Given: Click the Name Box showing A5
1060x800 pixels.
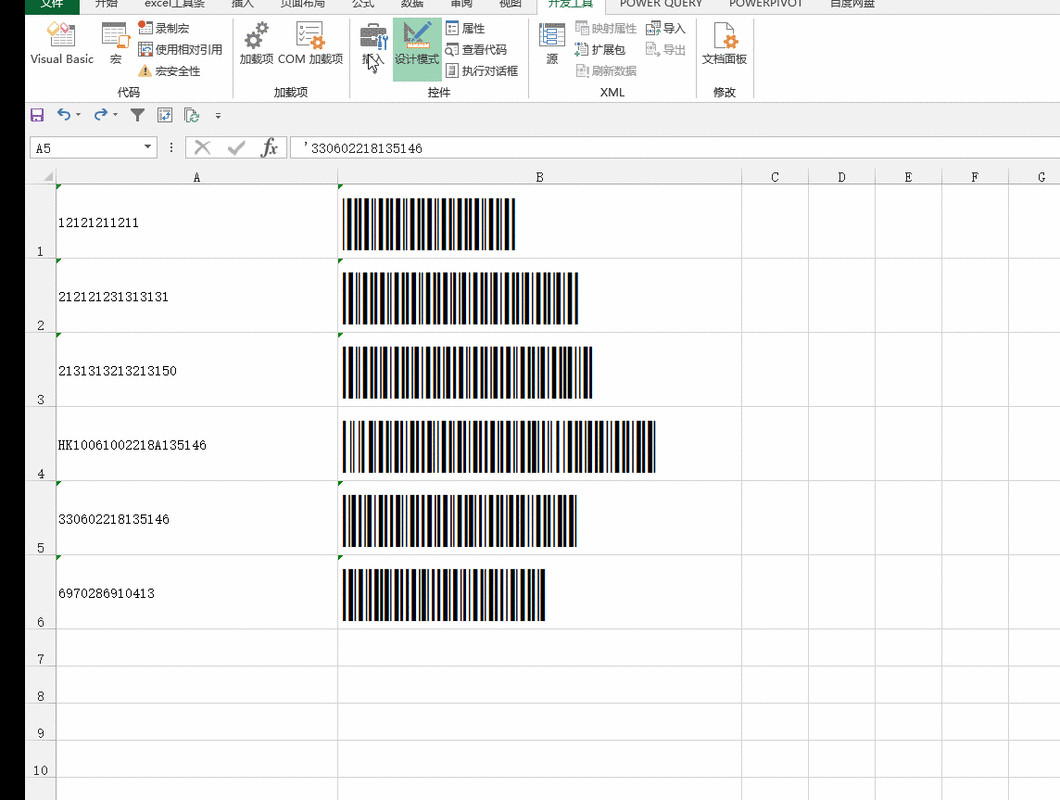Looking at the screenshot, I should tap(87, 147).
